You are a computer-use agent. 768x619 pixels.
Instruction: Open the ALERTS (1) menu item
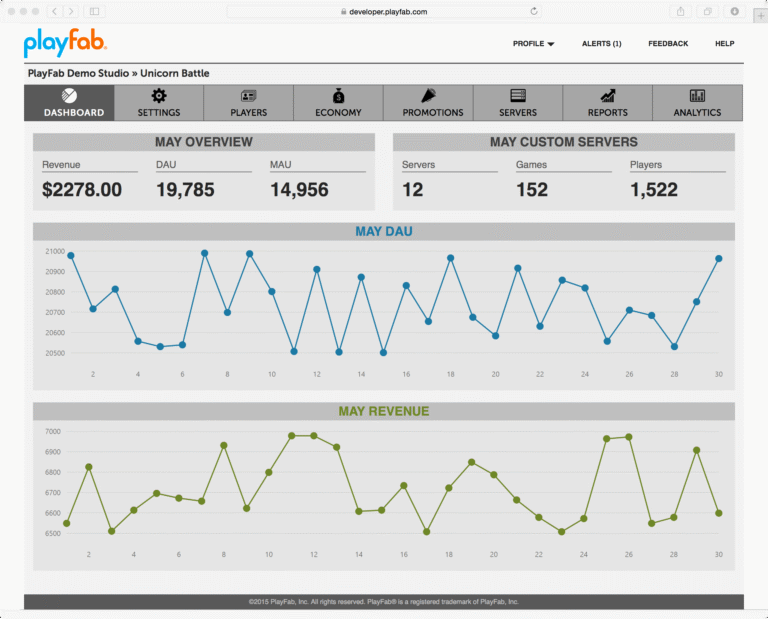pos(601,44)
